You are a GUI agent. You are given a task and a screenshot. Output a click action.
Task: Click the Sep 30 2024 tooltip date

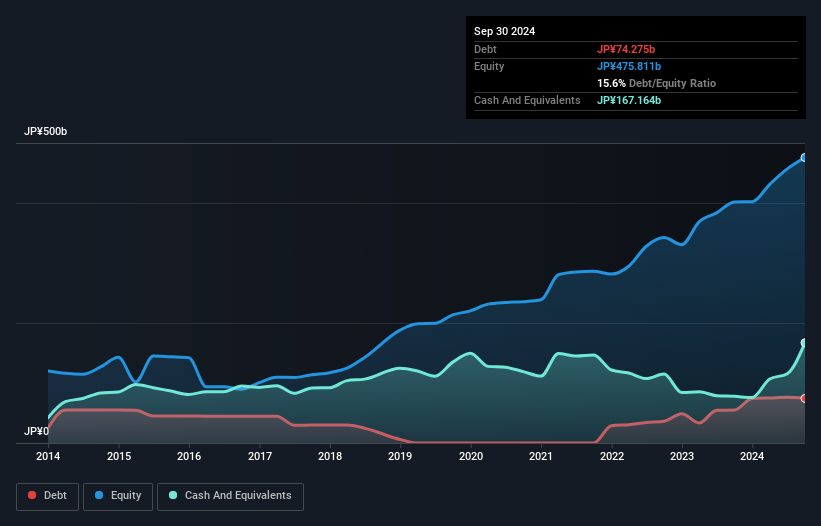tap(504, 31)
